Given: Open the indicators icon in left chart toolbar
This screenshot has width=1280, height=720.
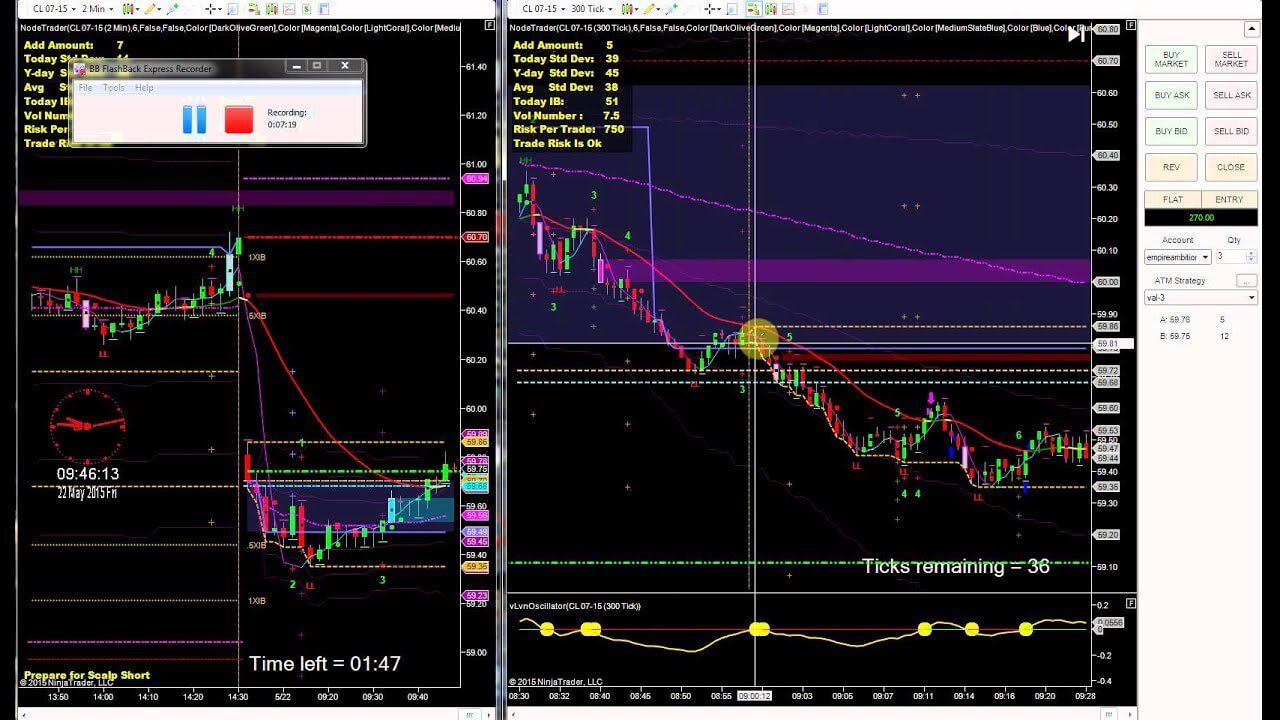Looking at the screenshot, I should (x=291, y=9).
